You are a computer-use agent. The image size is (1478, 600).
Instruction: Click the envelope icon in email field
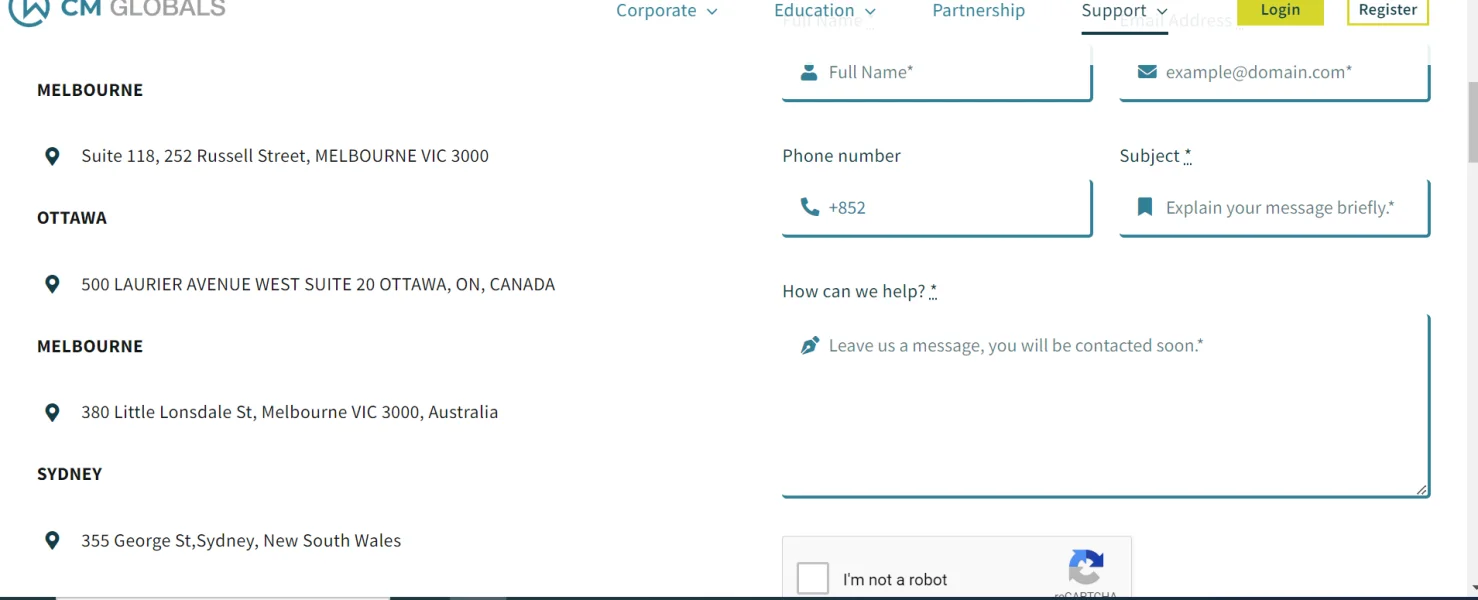pos(1147,72)
